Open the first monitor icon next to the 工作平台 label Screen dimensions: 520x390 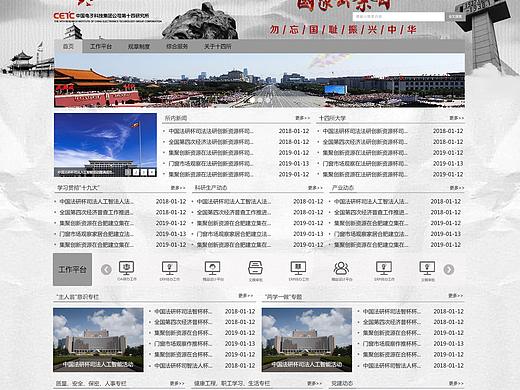tap(127, 268)
